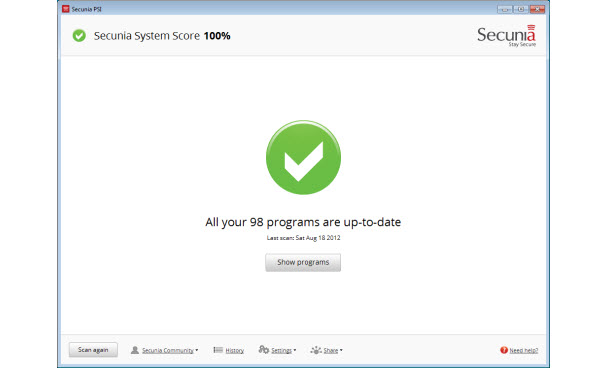Open the Secunia Community link
Viewport: 608px width, 368px height.
pyautogui.click(x=168, y=351)
